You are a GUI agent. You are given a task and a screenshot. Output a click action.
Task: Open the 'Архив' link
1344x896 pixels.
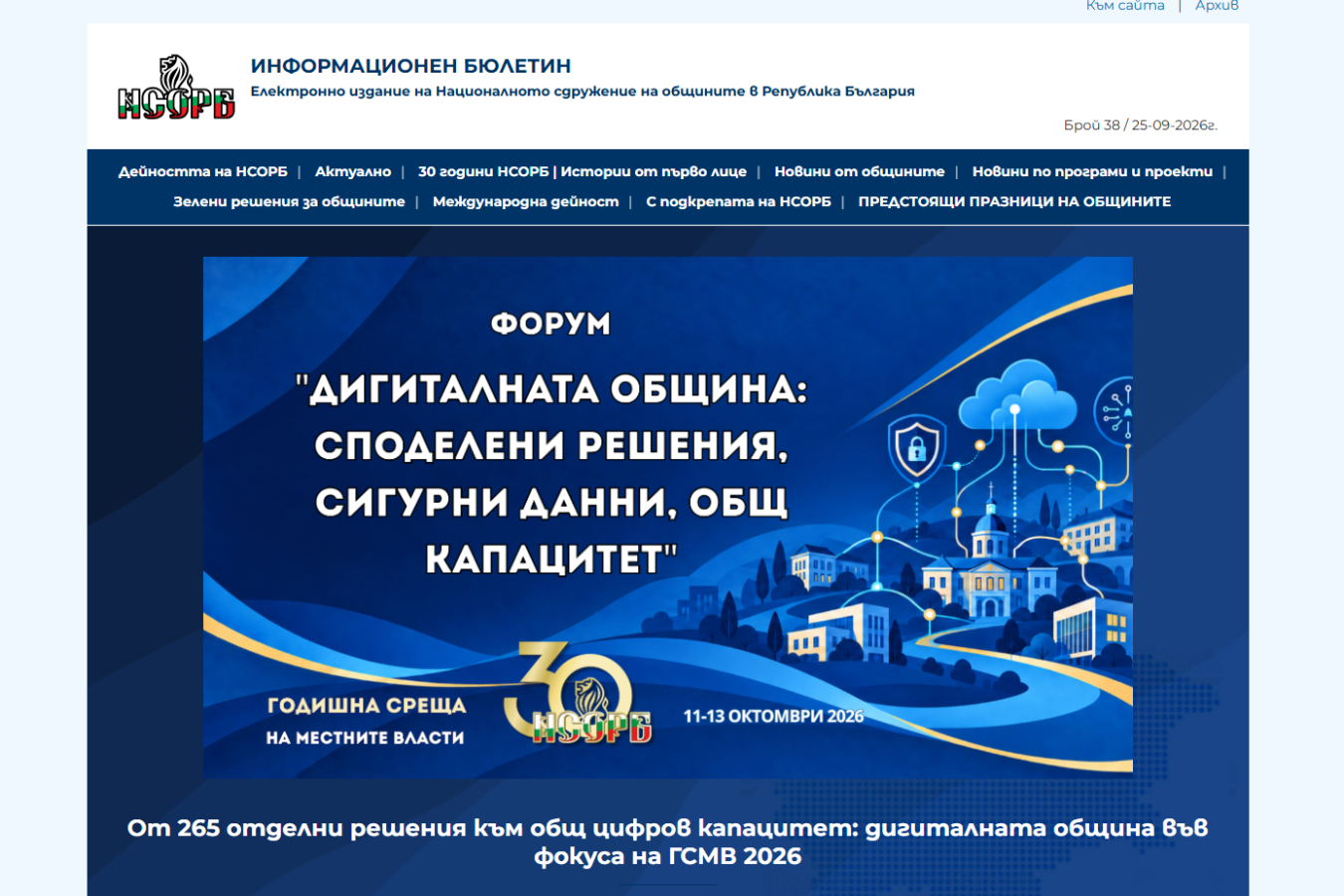click(x=1217, y=6)
